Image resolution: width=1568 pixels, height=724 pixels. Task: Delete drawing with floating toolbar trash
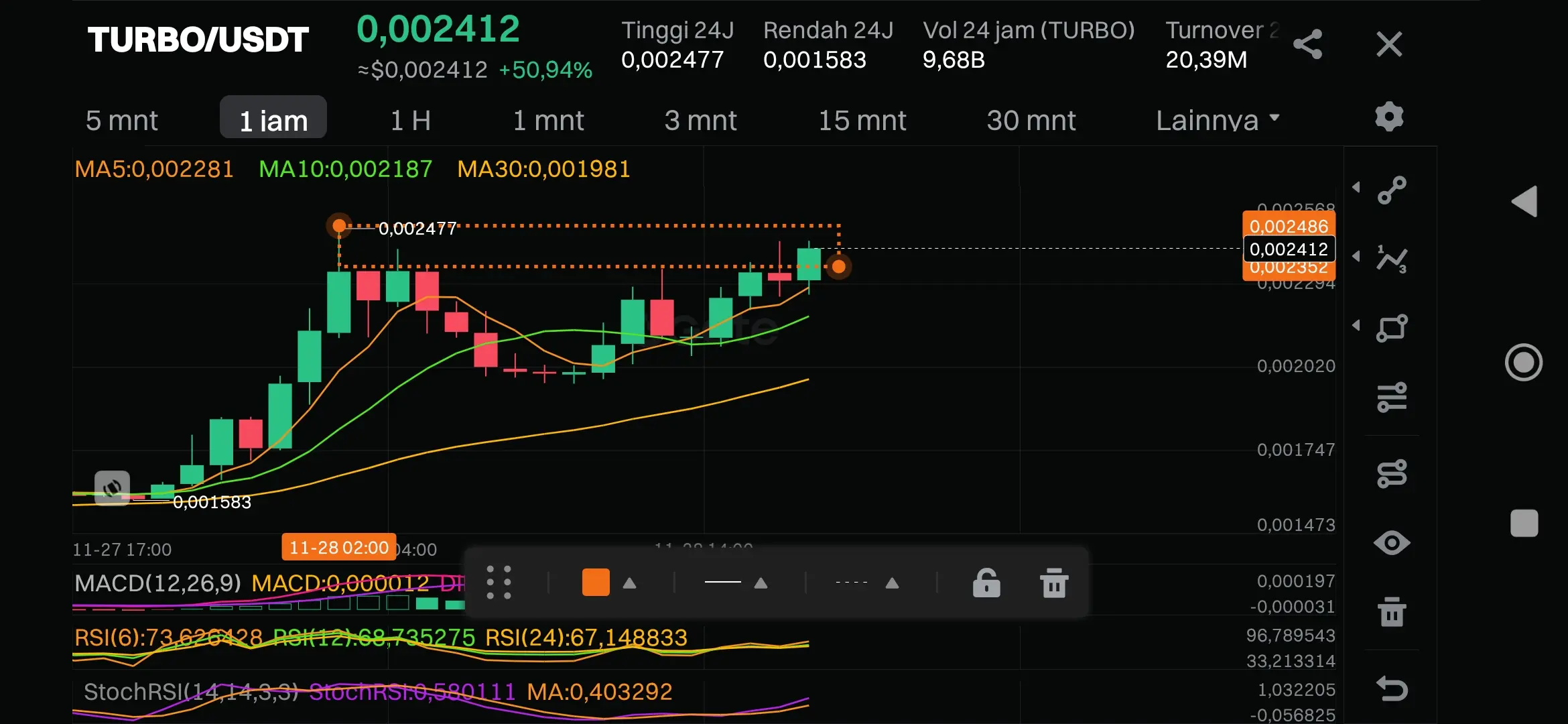point(1054,583)
